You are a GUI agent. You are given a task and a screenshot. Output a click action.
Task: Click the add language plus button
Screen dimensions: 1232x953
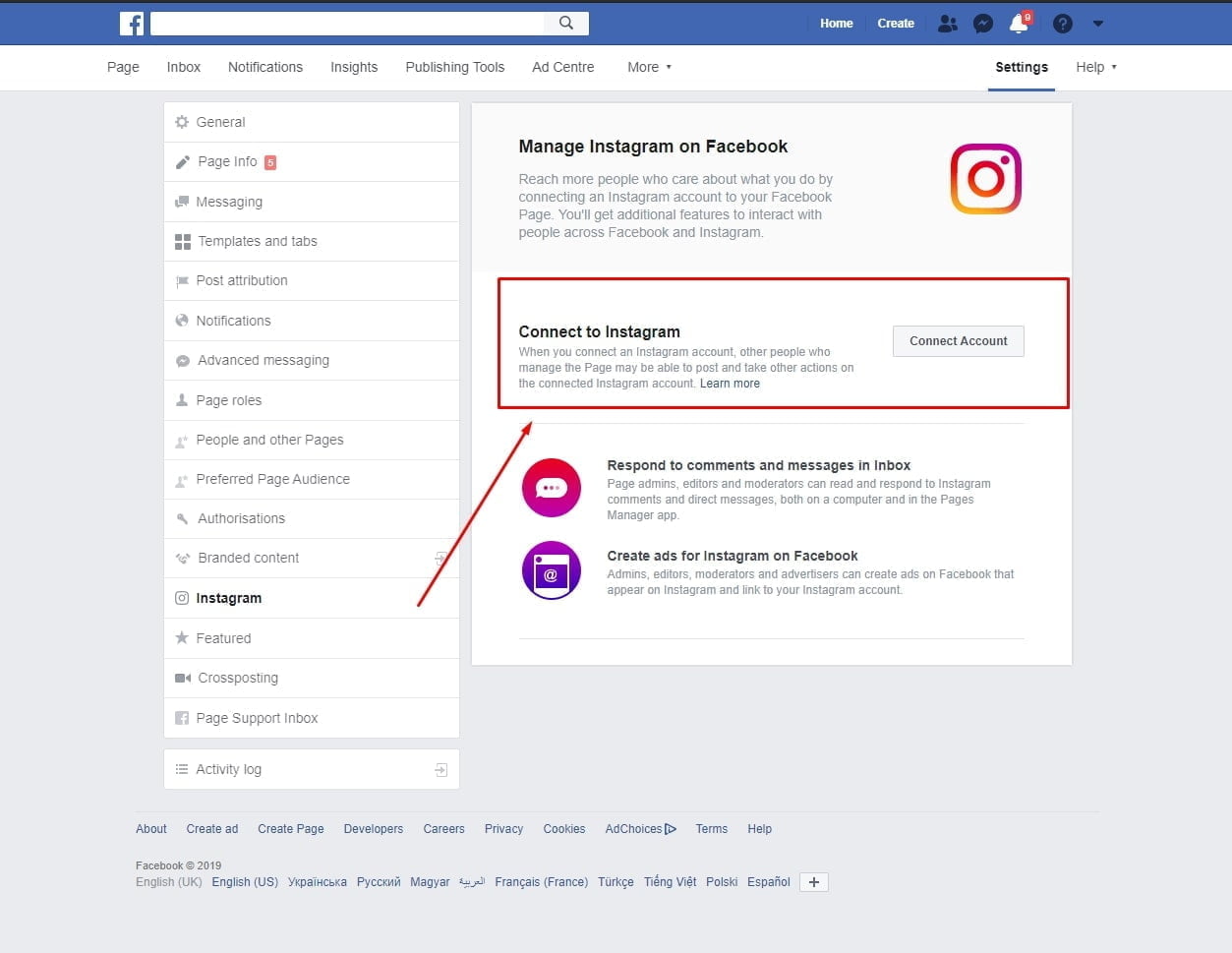(x=814, y=882)
